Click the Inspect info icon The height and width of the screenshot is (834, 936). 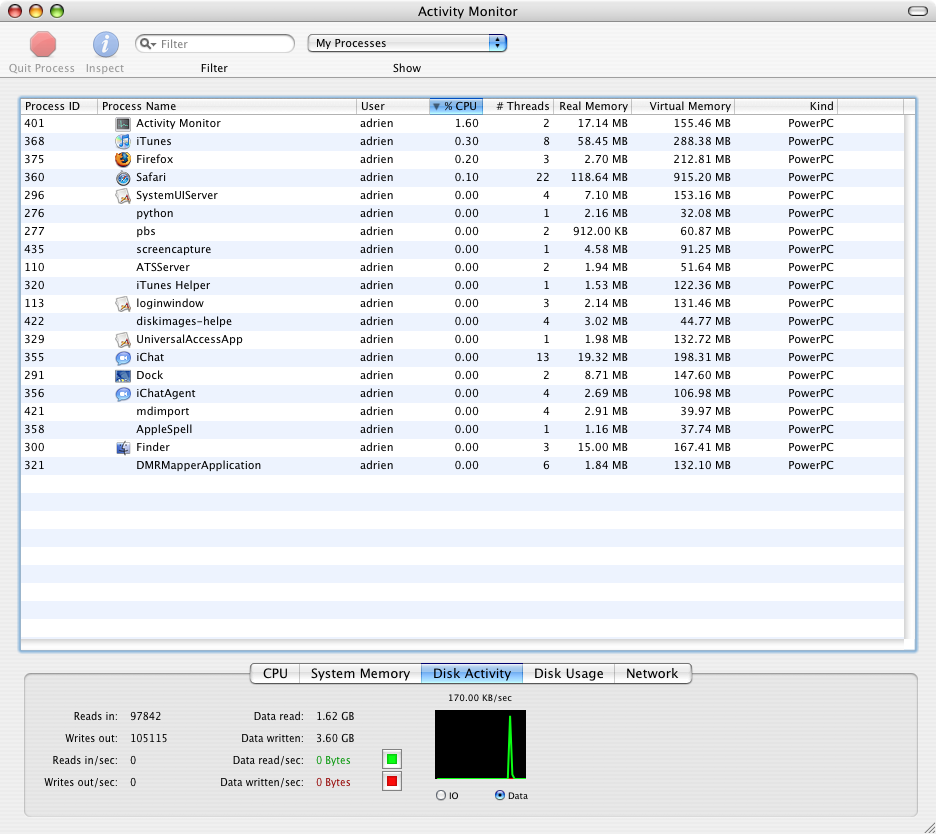tap(106, 45)
